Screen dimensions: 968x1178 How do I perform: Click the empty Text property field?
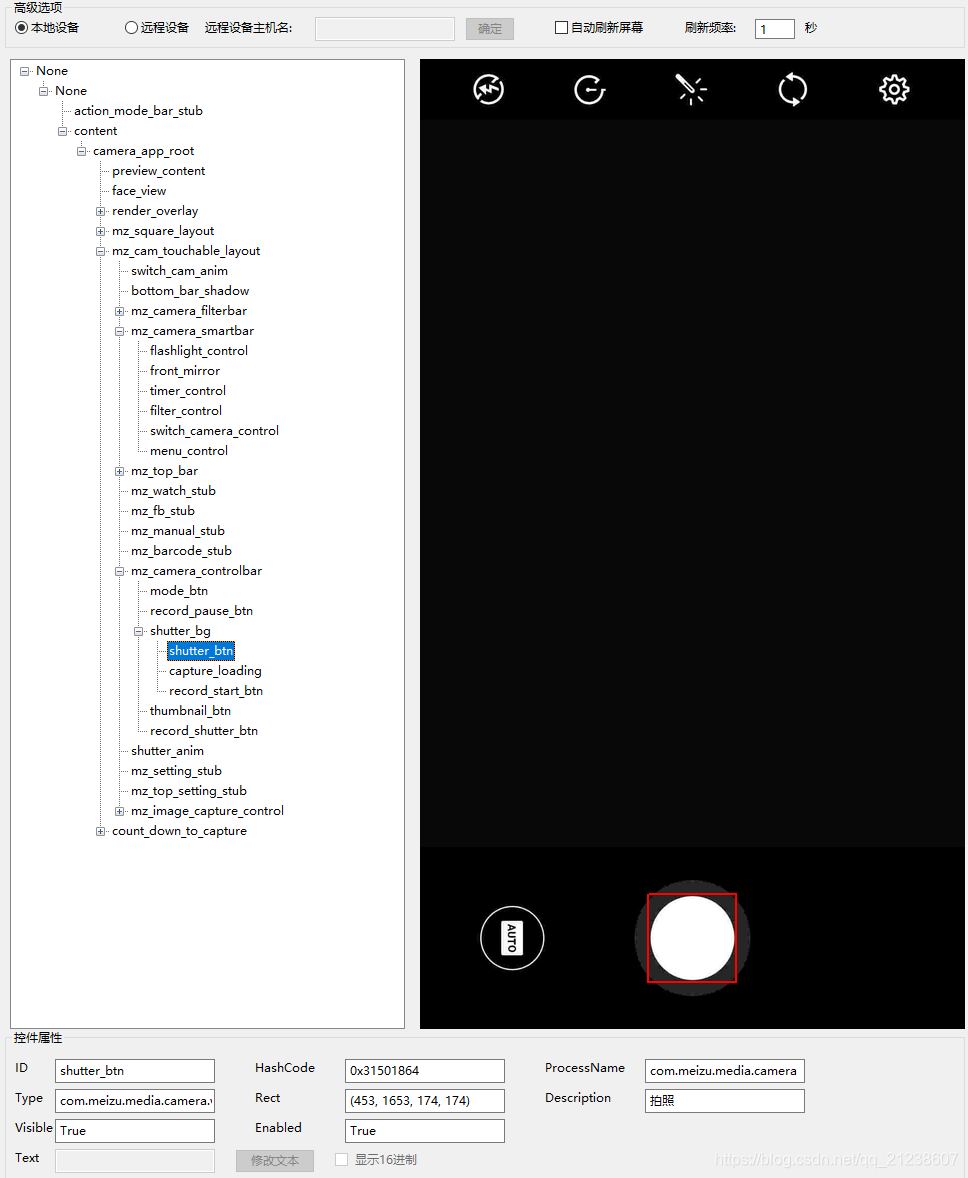[135, 1161]
